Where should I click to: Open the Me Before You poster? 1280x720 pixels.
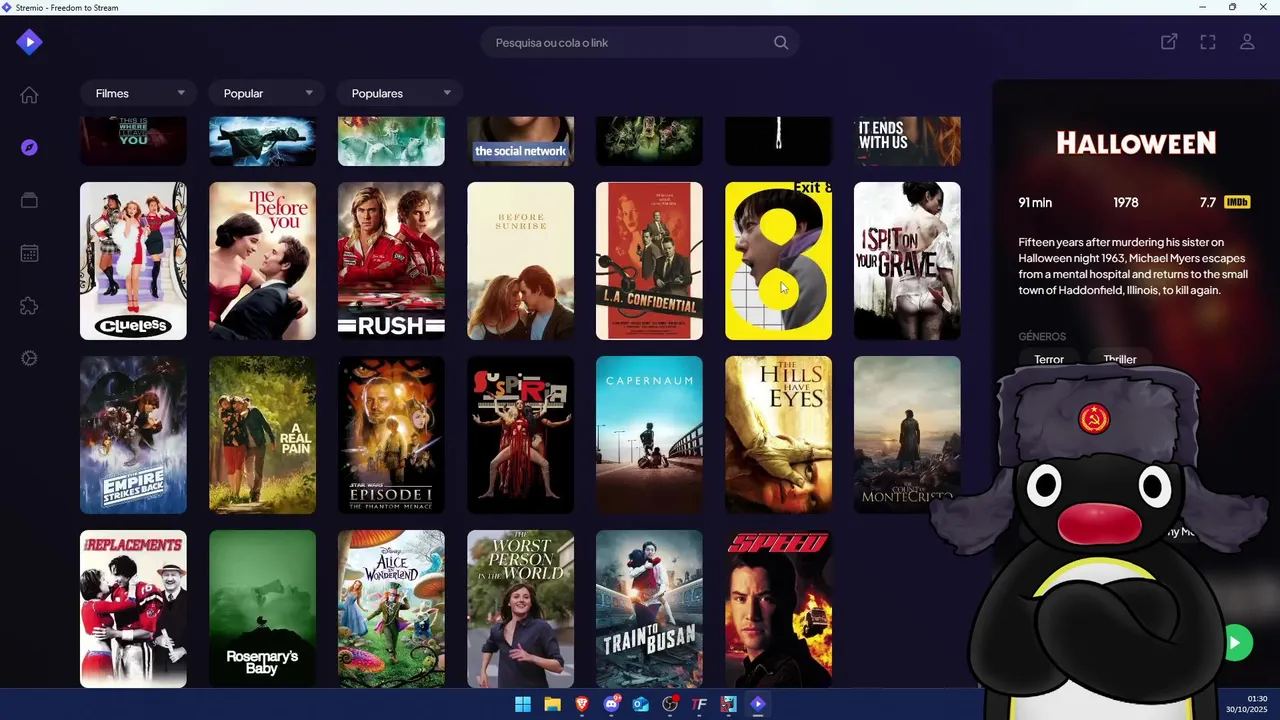click(262, 261)
